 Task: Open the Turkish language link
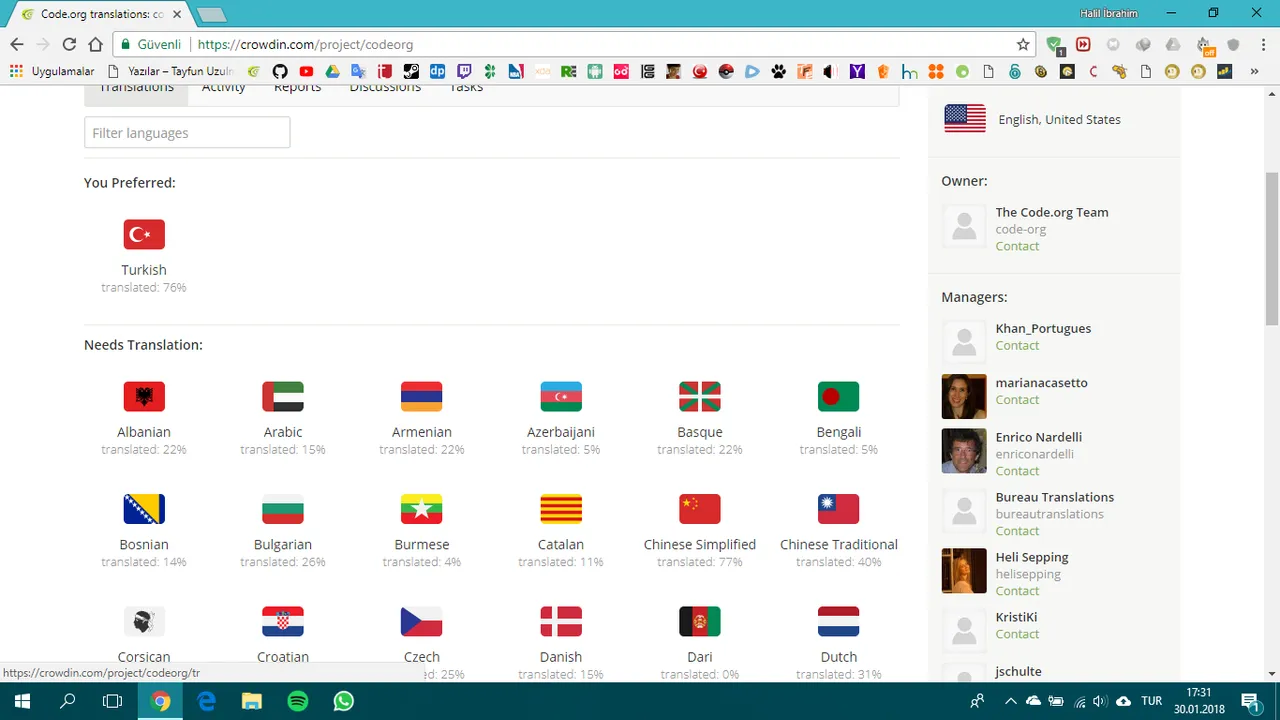tap(144, 270)
